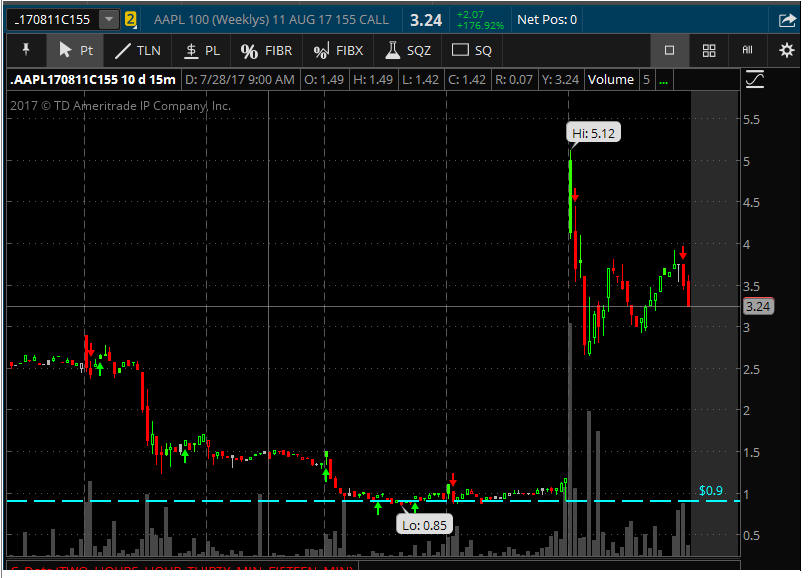
Task: Click the Hi: 5.12 price bubble
Action: click(x=593, y=133)
